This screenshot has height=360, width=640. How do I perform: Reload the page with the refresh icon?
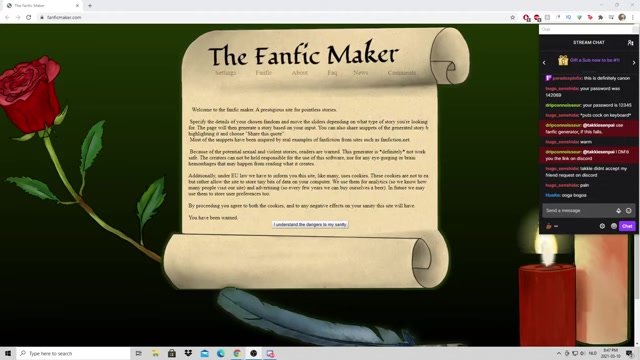(x=29, y=17)
